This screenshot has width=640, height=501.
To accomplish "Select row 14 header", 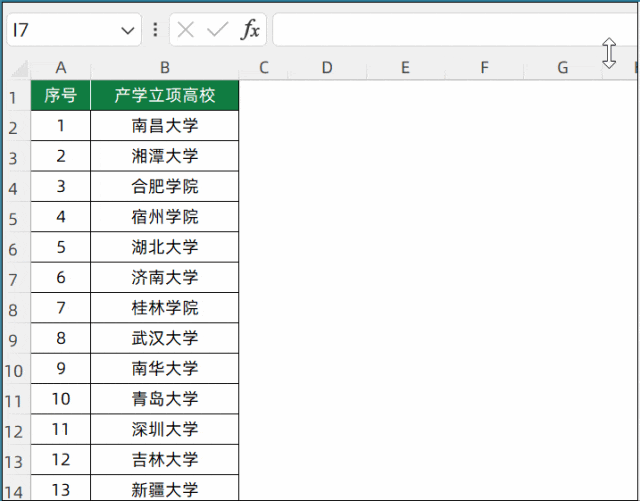I will coord(16,488).
